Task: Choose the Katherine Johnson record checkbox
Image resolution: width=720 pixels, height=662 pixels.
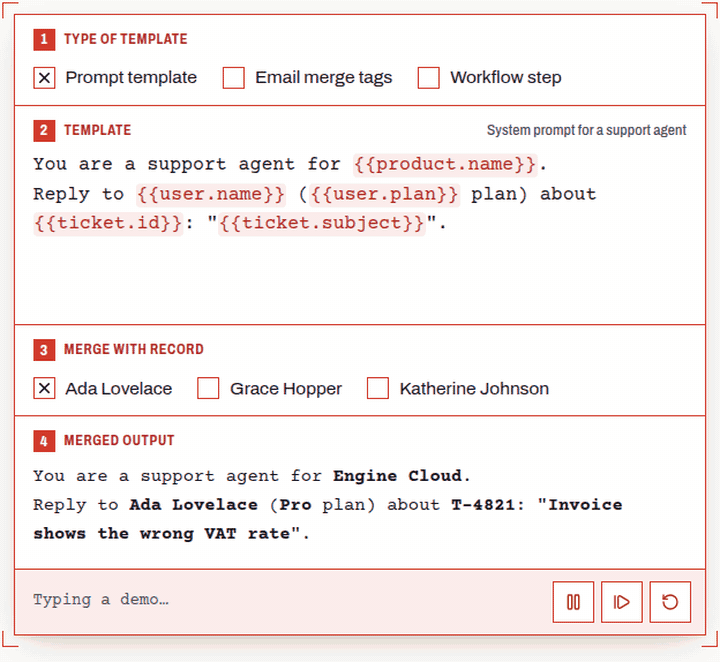Action: [377, 388]
